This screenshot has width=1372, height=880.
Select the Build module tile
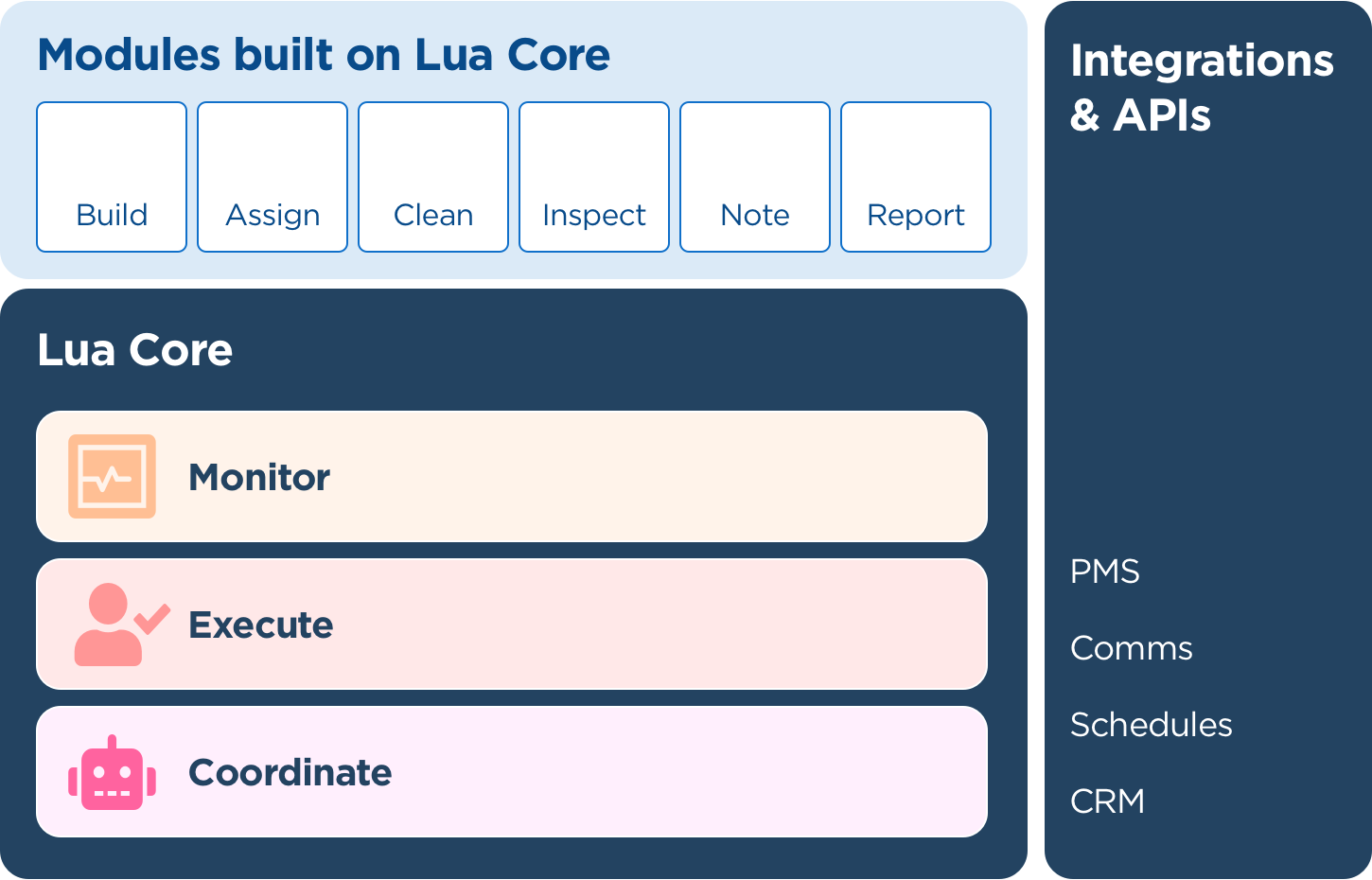(112, 177)
